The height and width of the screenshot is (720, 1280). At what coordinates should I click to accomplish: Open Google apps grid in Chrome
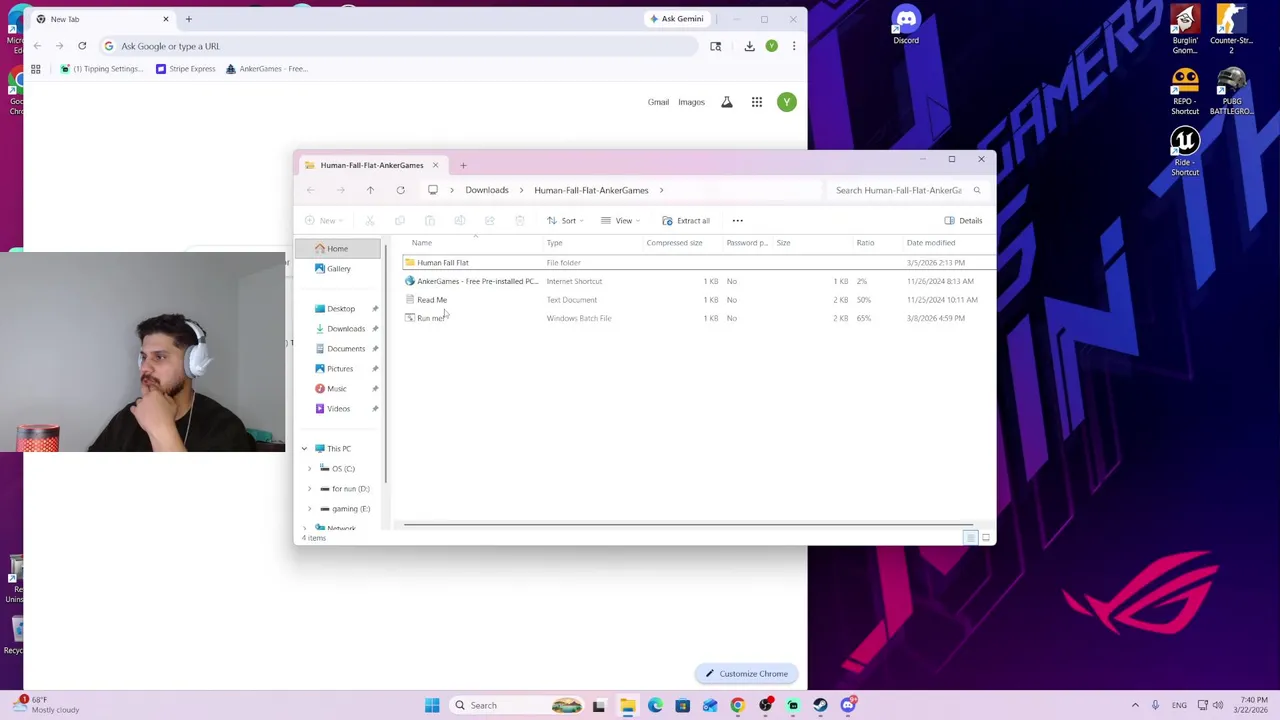[757, 102]
